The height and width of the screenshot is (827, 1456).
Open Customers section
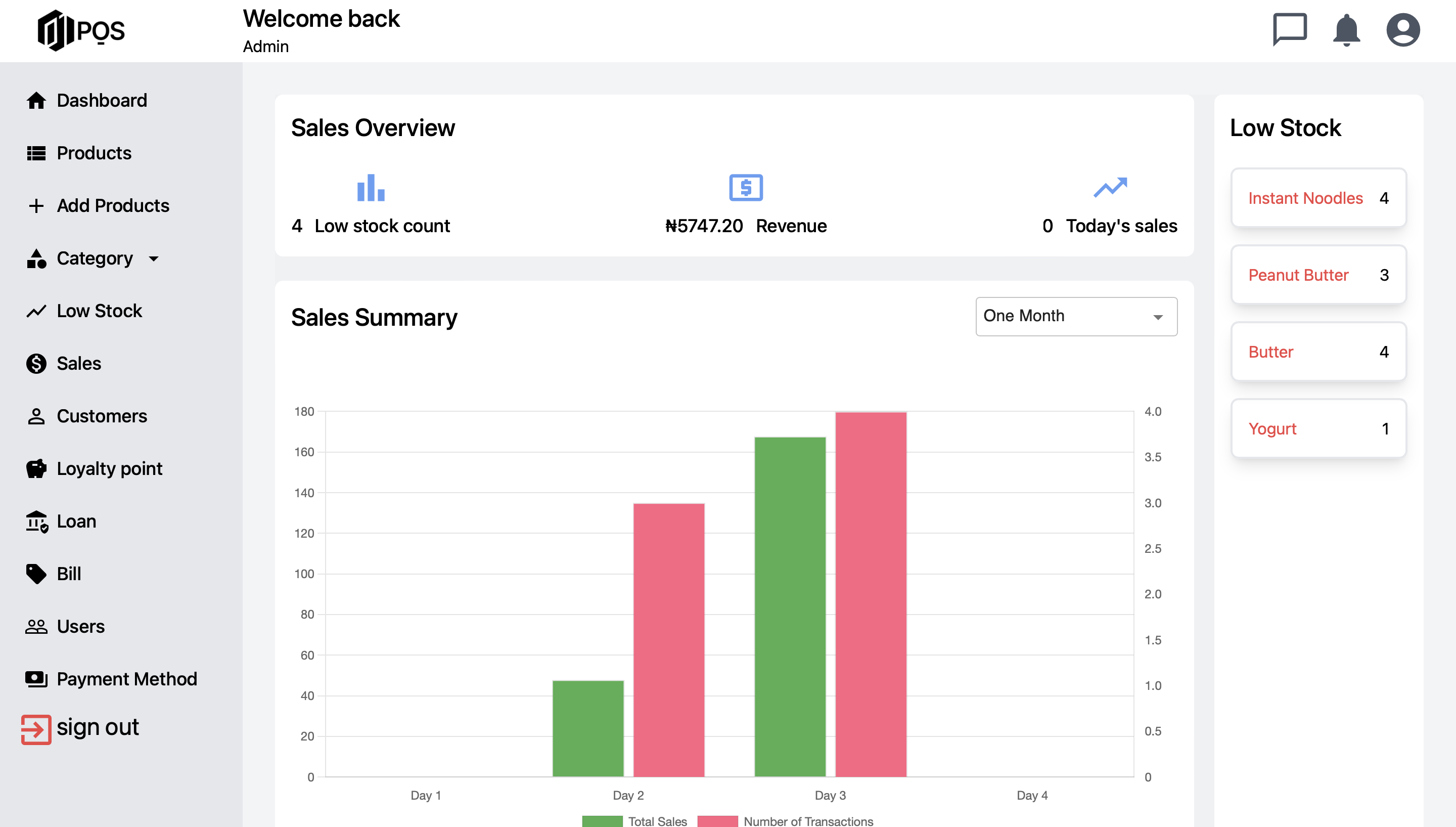[x=102, y=416]
